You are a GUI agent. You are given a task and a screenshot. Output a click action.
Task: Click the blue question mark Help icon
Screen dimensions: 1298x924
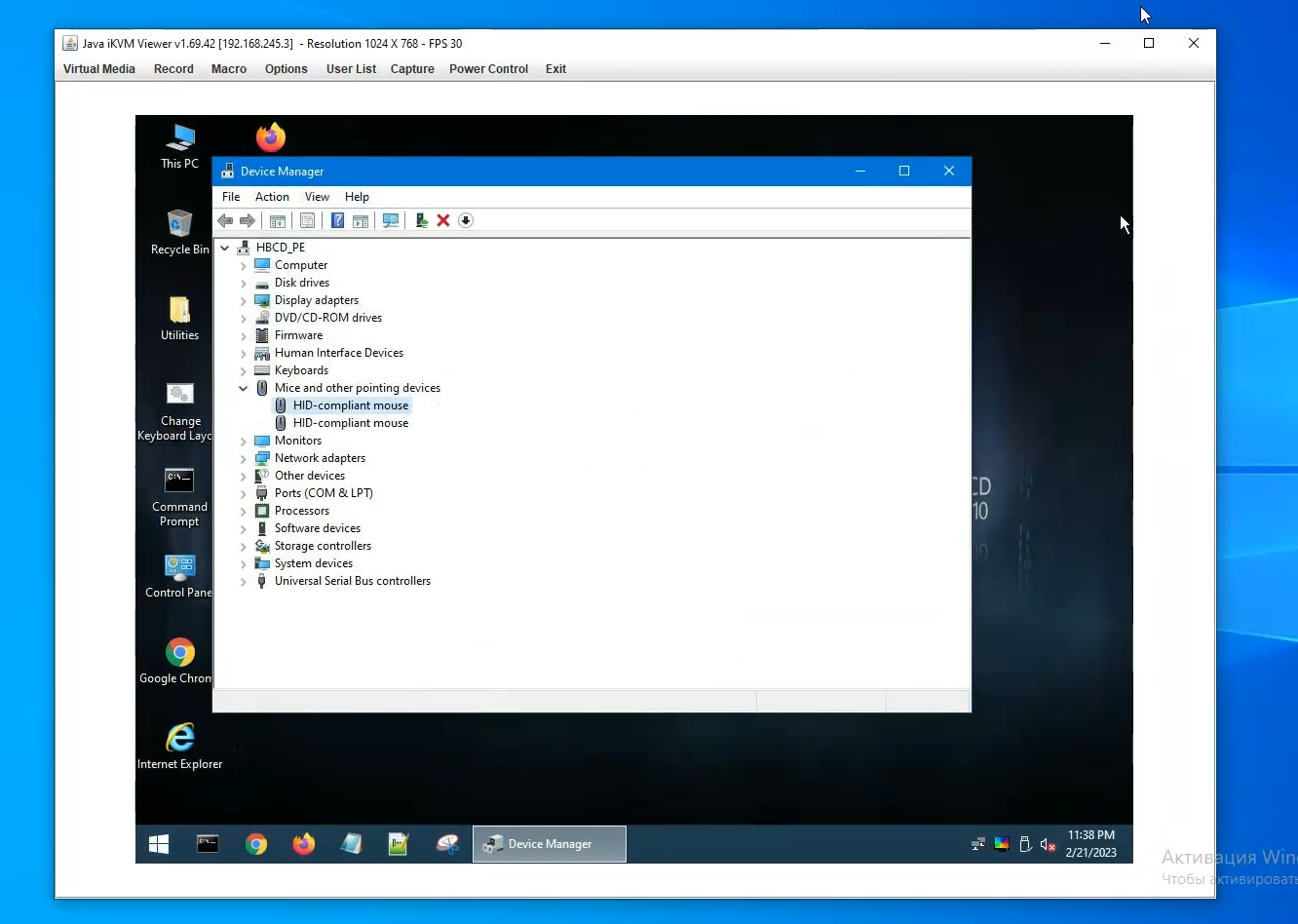click(x=337, y=221)
